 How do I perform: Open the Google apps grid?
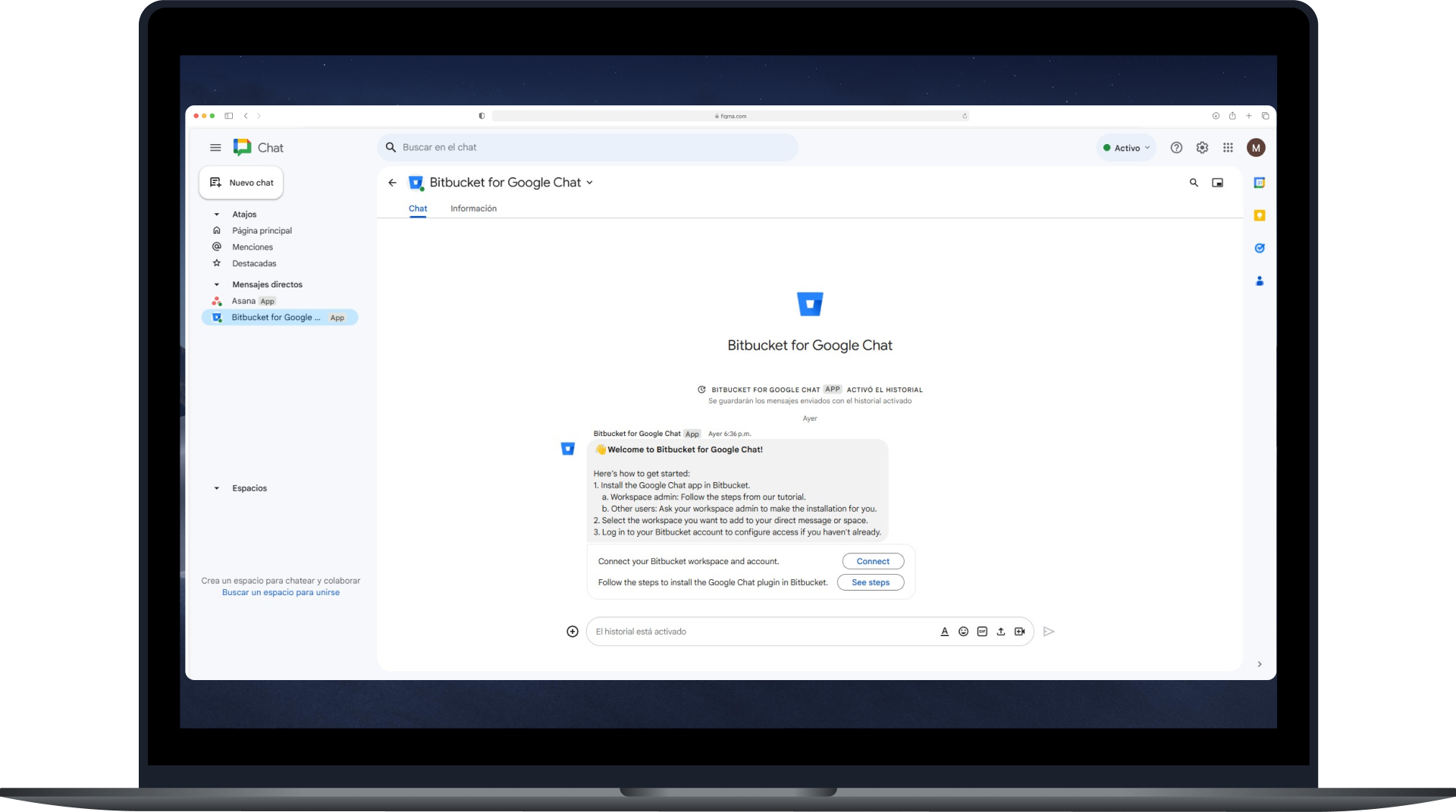tap(1228, 148)
